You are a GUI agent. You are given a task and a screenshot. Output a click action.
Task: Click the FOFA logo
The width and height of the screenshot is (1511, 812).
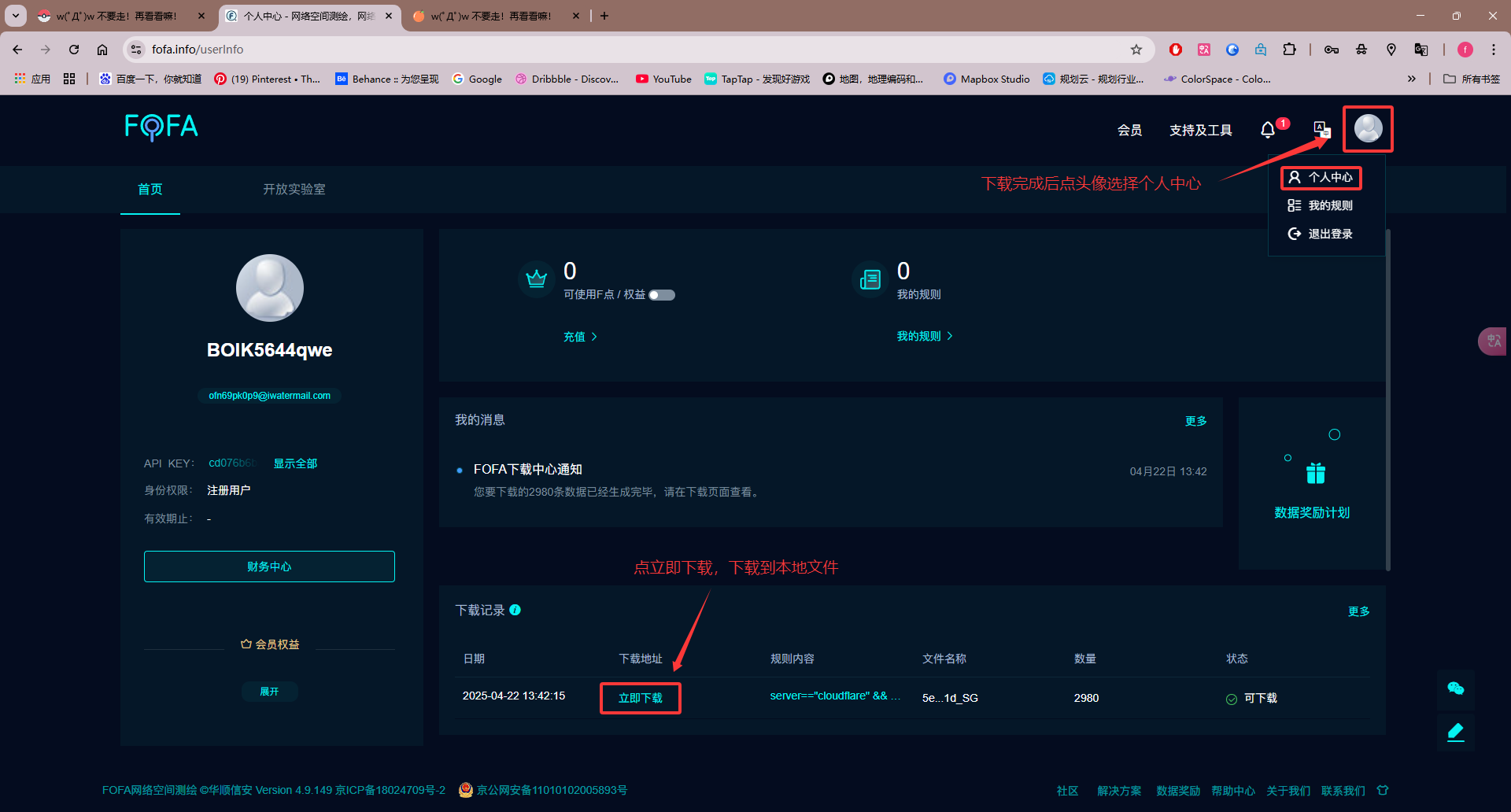161,127
